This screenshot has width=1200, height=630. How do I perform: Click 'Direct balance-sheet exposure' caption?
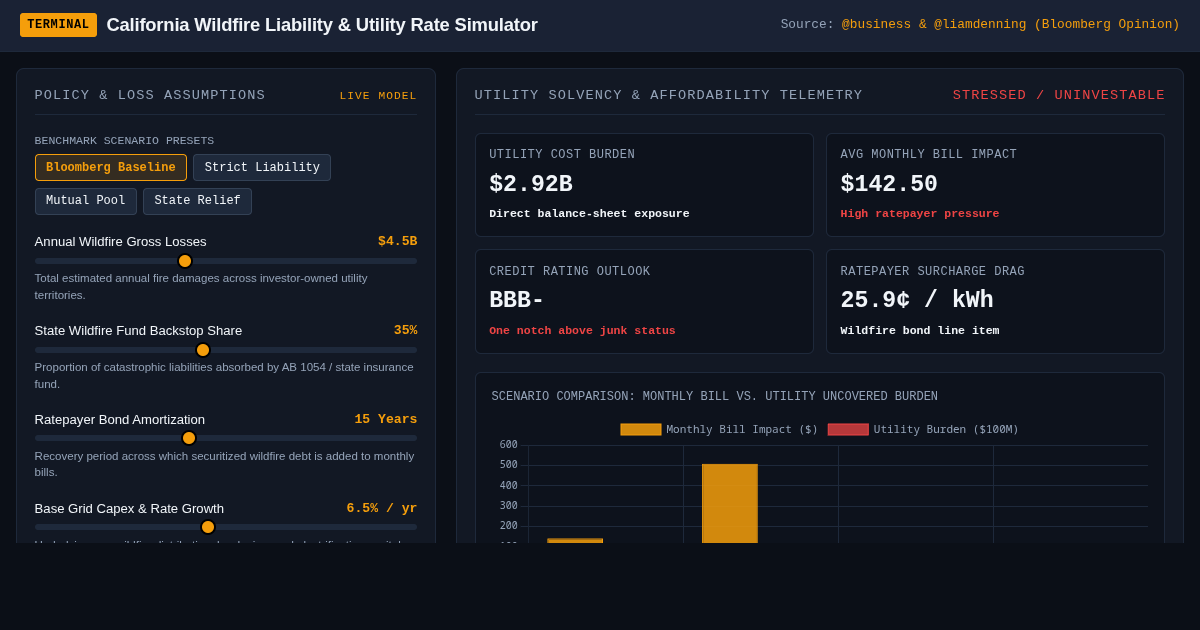[589, 214]
